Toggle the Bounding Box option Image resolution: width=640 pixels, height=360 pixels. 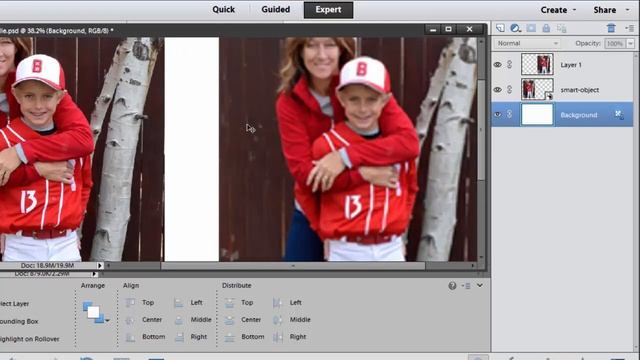coord(19,321)
